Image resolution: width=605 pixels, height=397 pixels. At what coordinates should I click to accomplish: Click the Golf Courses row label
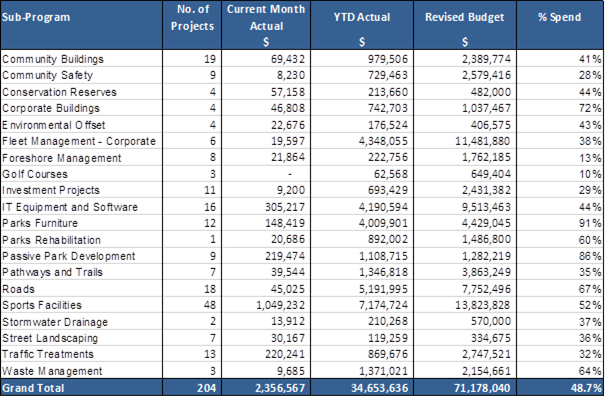[35, 174]
